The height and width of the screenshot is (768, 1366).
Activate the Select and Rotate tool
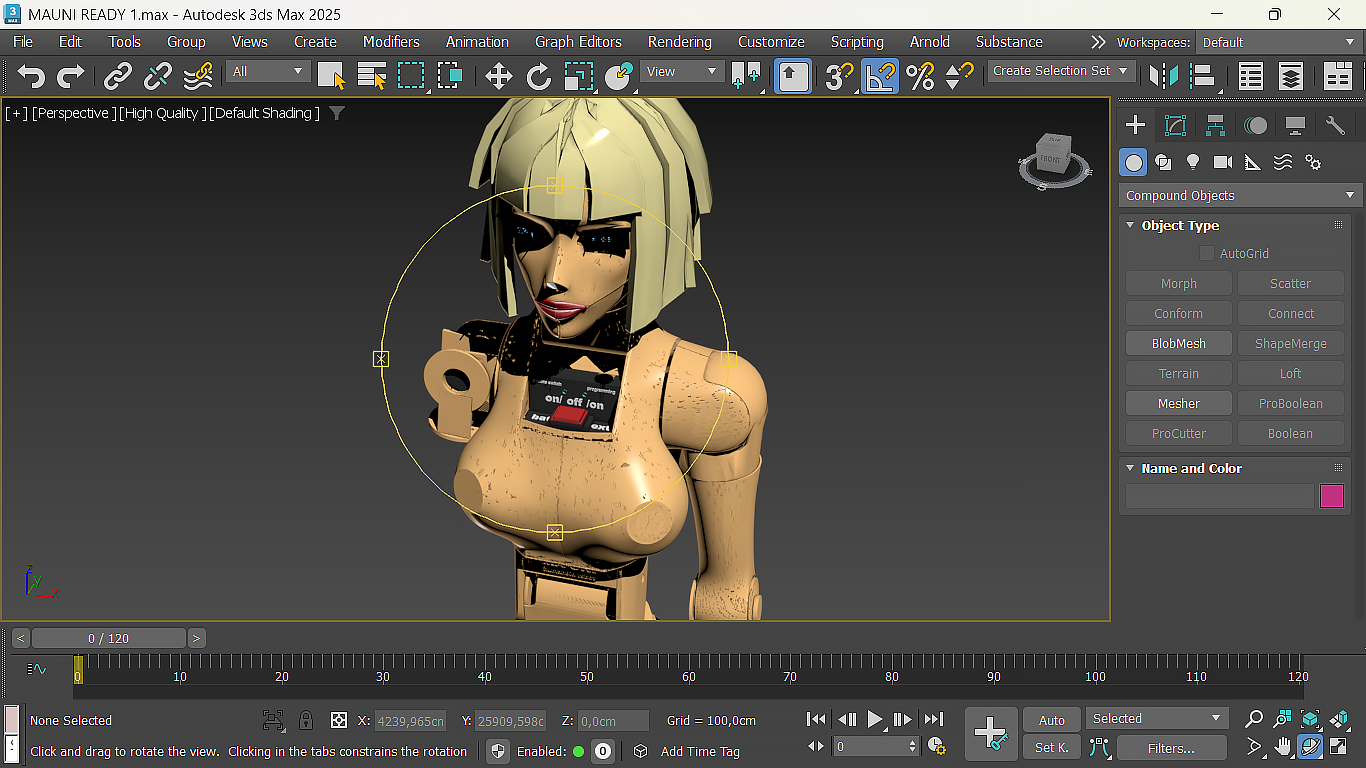538,76
